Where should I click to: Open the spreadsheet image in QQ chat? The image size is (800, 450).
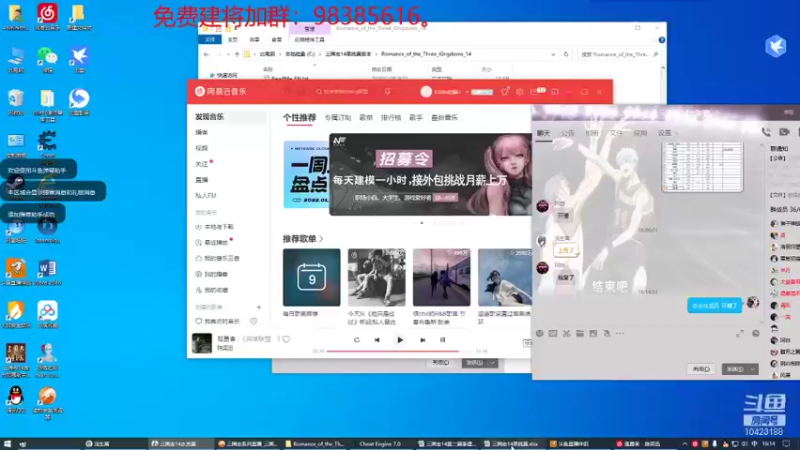click(702, 167)
